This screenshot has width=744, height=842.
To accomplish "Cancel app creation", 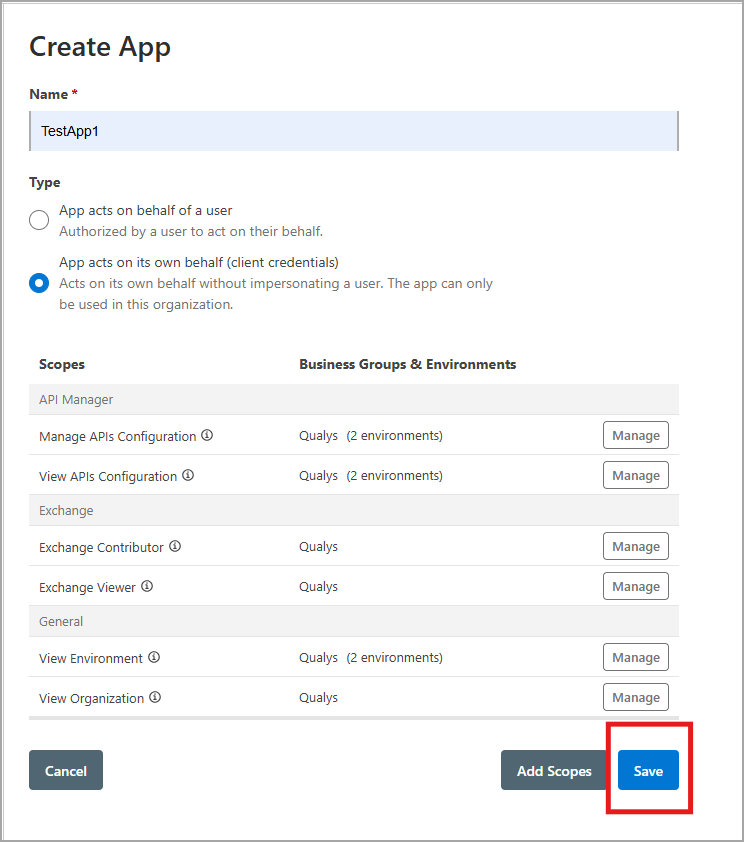I will 66,770.
